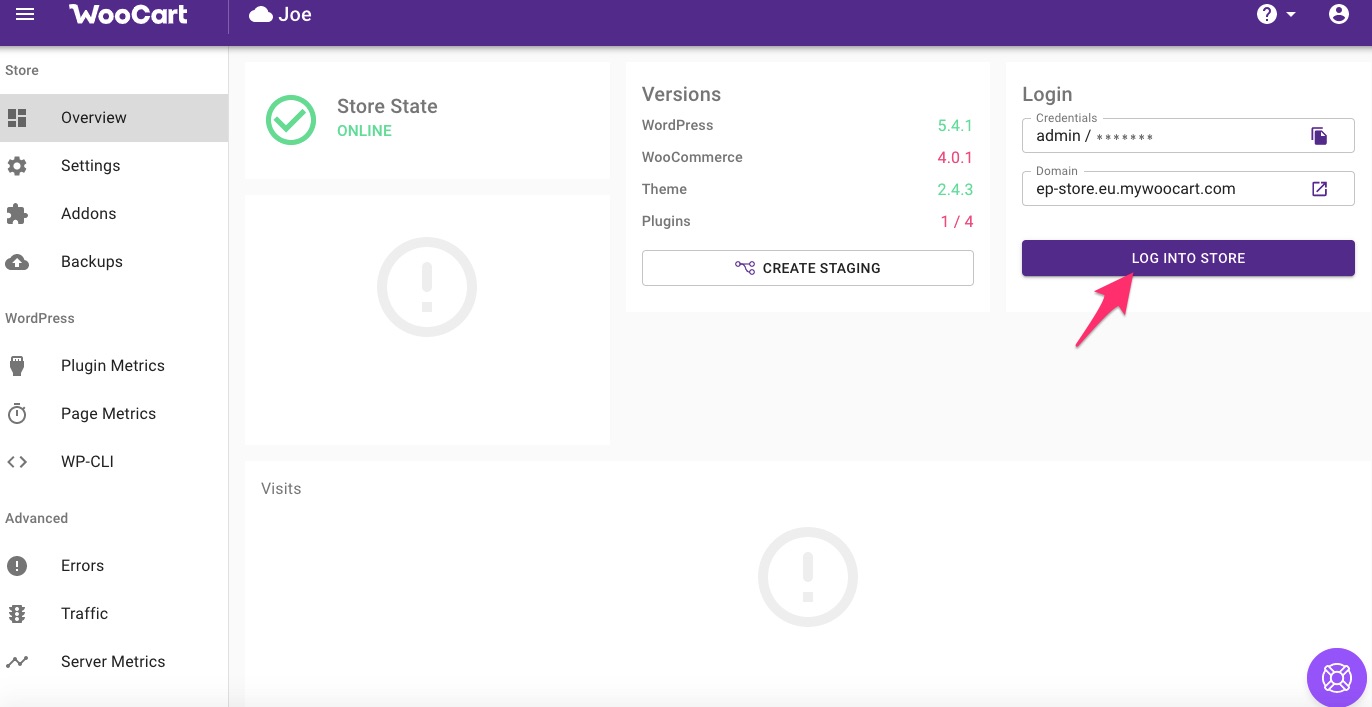The height and width of the screenshot is (707, 1372).
Task: Click the Log Into Store button
Action: (1188, 258)
